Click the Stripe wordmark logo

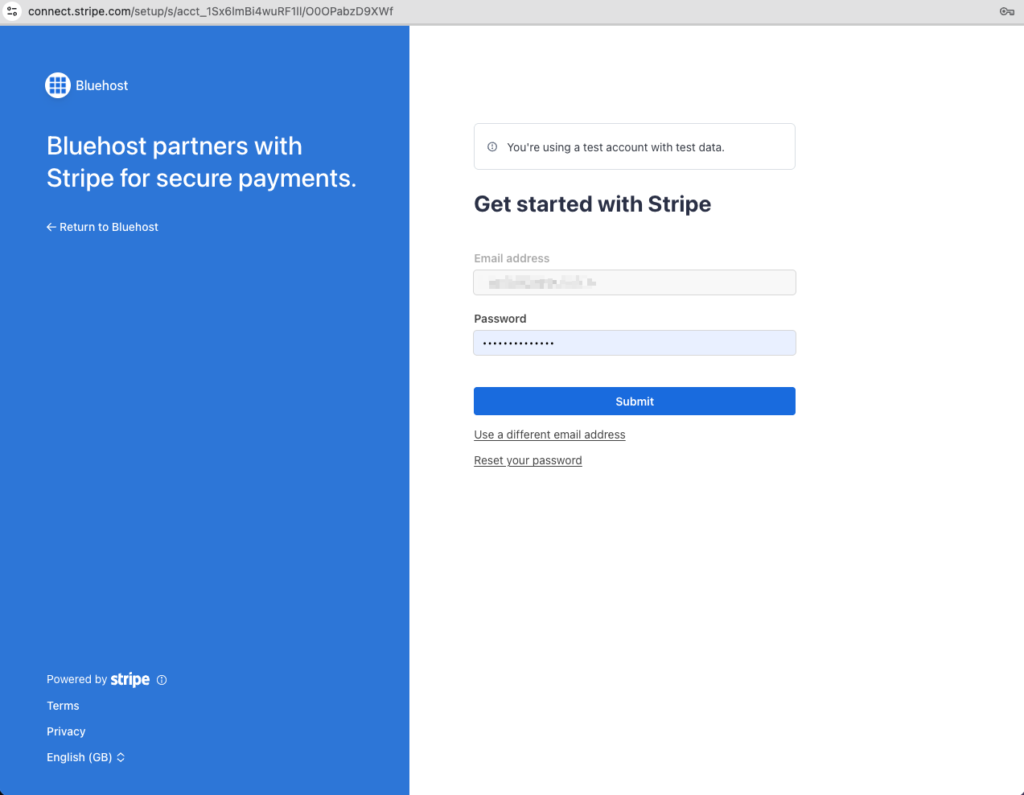coord(130,680)
